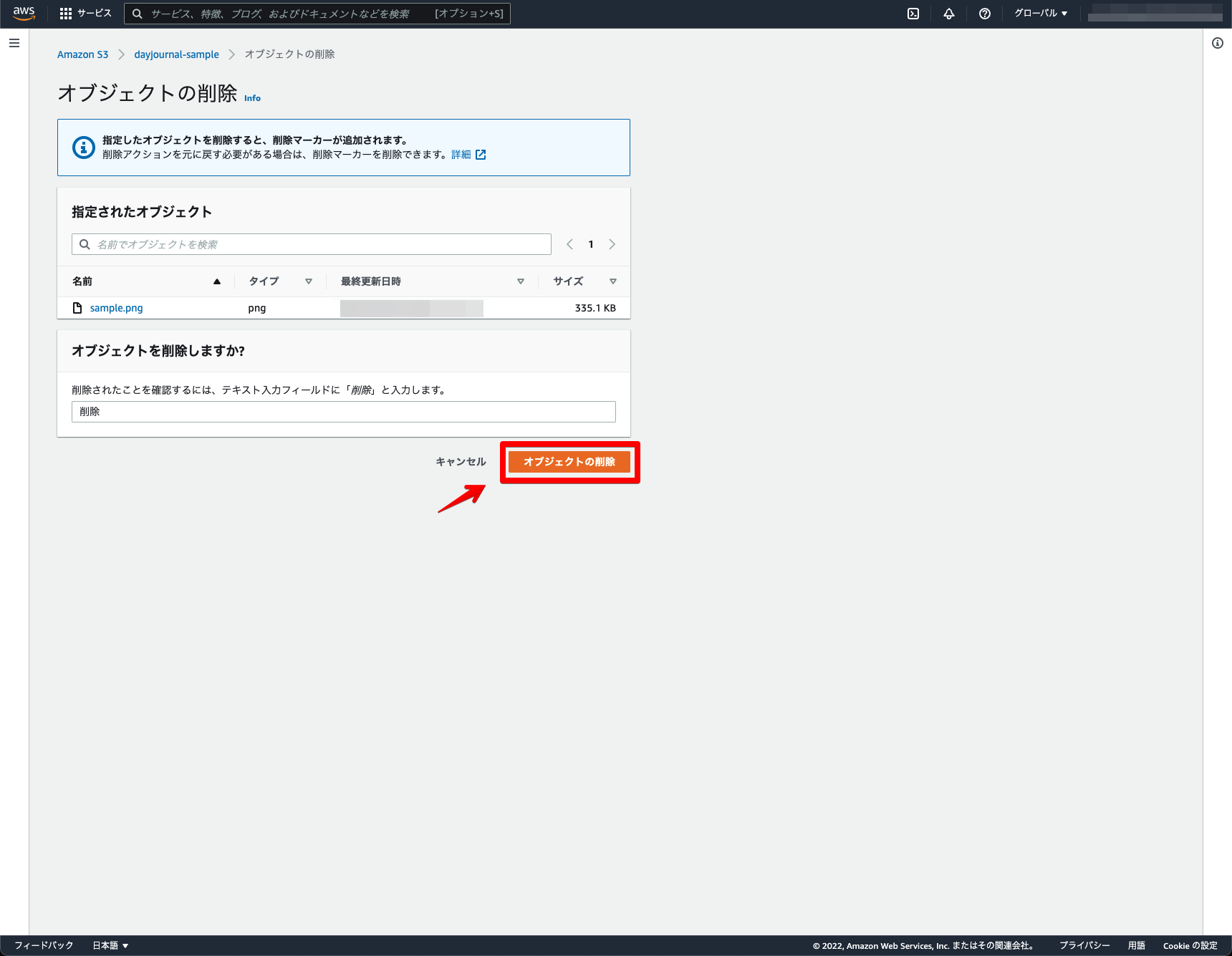Go to dayjournal-sample bucket breadcrumb

coord(177,54)
